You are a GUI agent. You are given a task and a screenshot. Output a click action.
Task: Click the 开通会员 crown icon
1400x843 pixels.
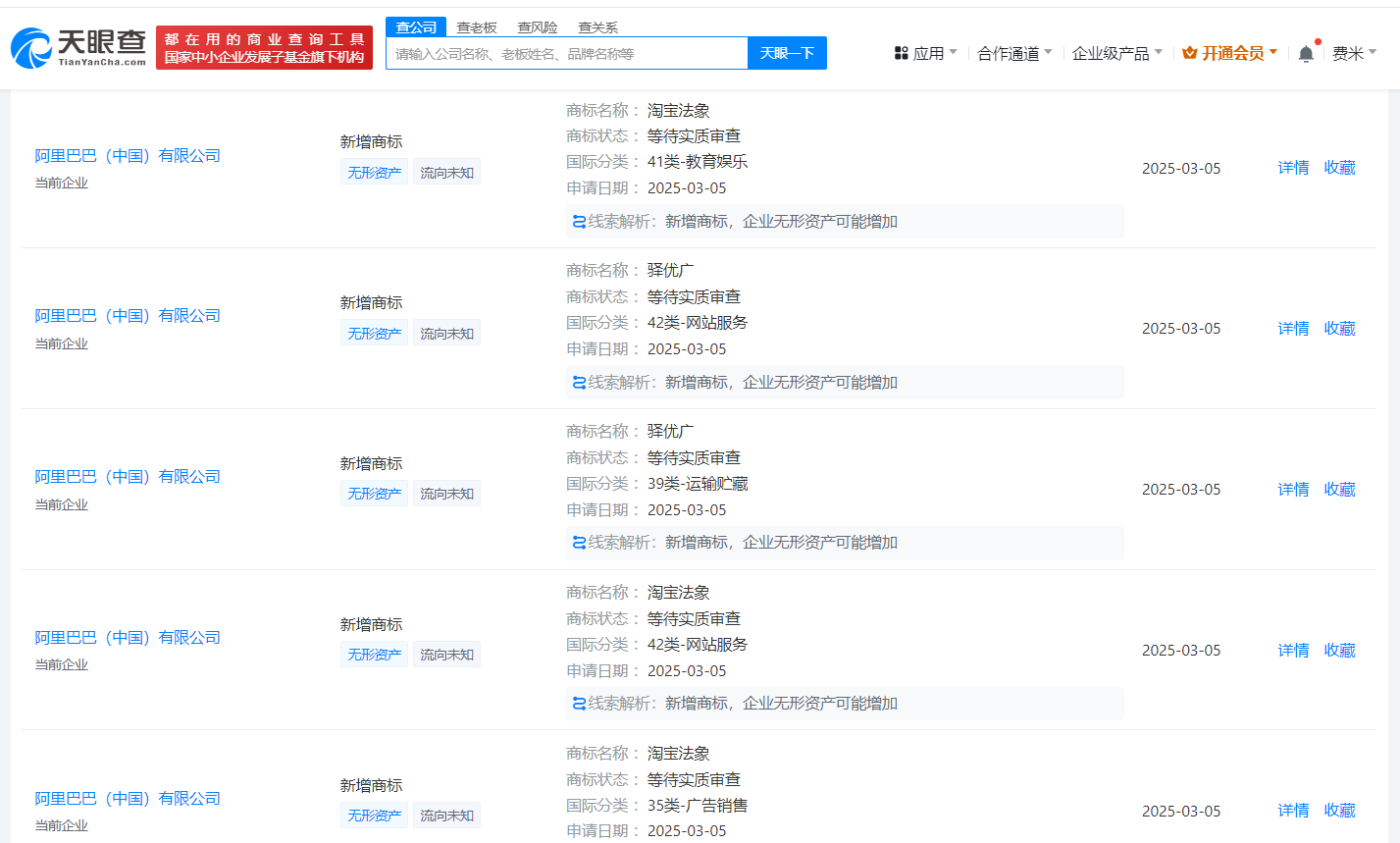coord(1189,53)
